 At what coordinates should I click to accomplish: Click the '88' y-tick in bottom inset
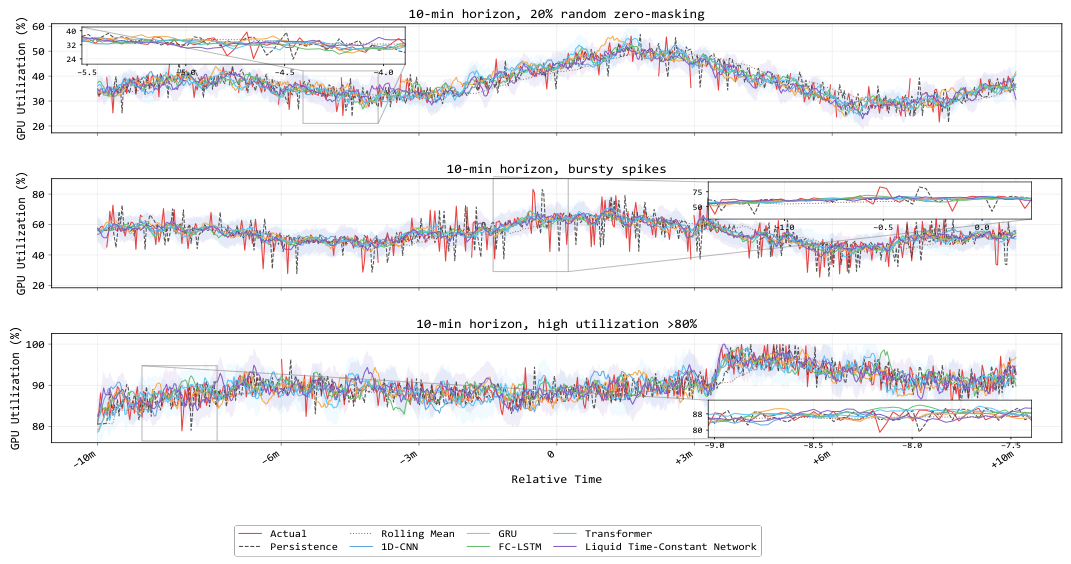click(x=697, y=414)
